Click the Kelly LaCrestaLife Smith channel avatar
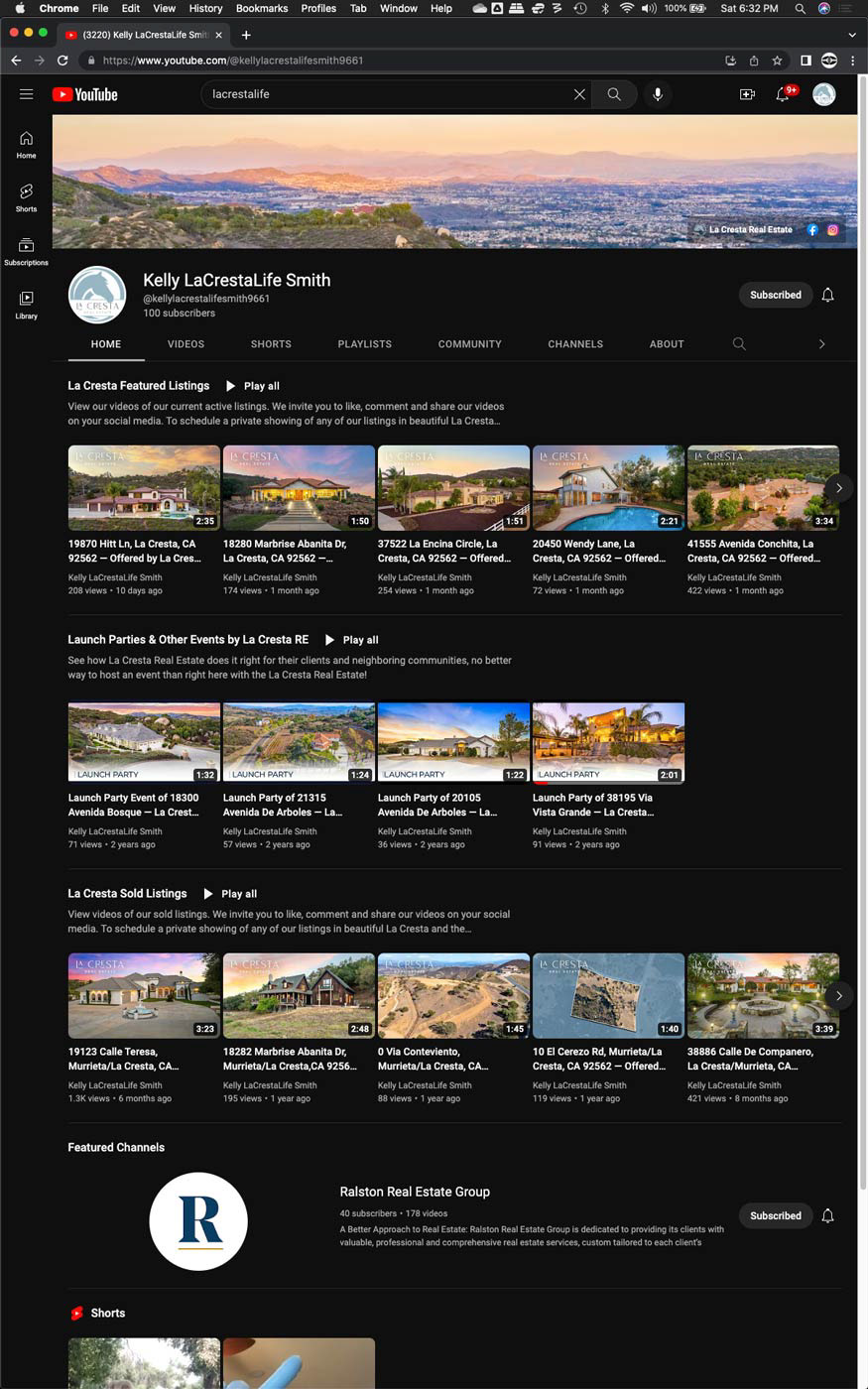868x1389 pixels. tap(97, 296)
